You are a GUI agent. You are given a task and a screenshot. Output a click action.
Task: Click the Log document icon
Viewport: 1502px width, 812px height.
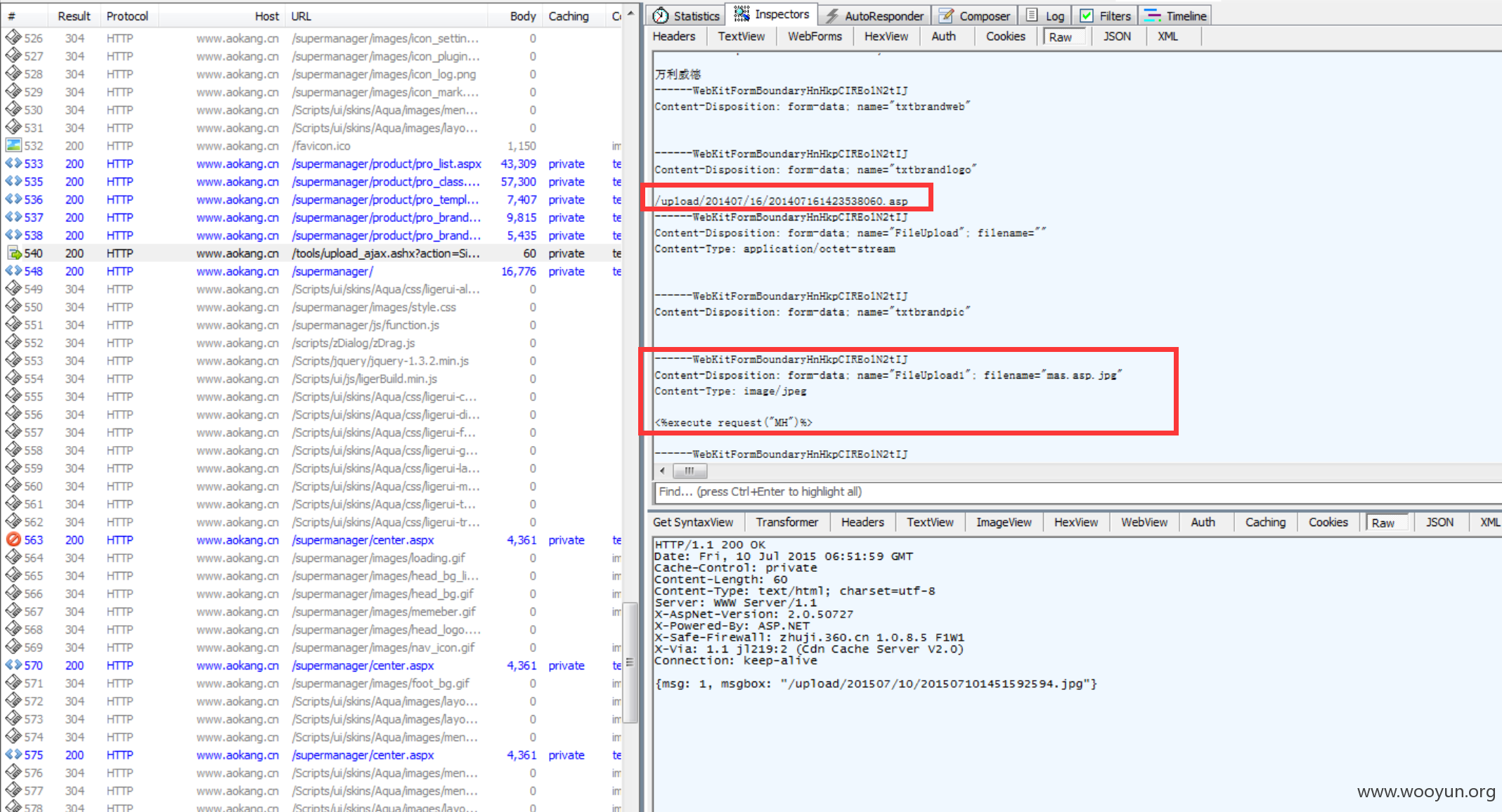click(1031, 15)
